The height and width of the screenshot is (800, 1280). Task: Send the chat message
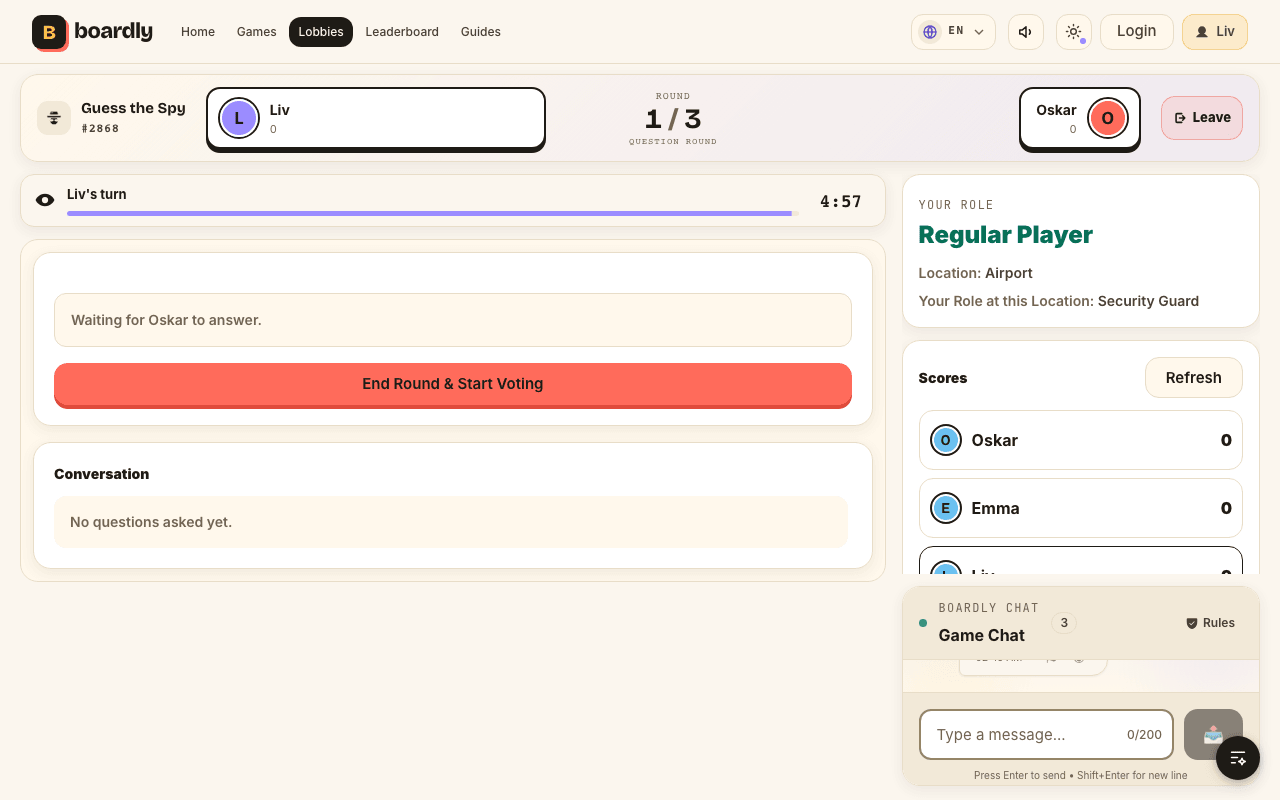[x=1213, y=735]
